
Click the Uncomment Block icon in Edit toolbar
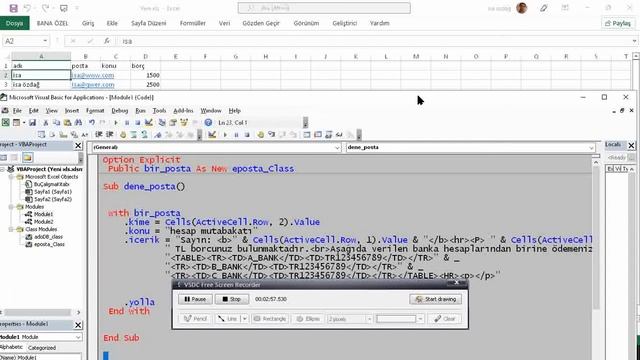point(144,134)
